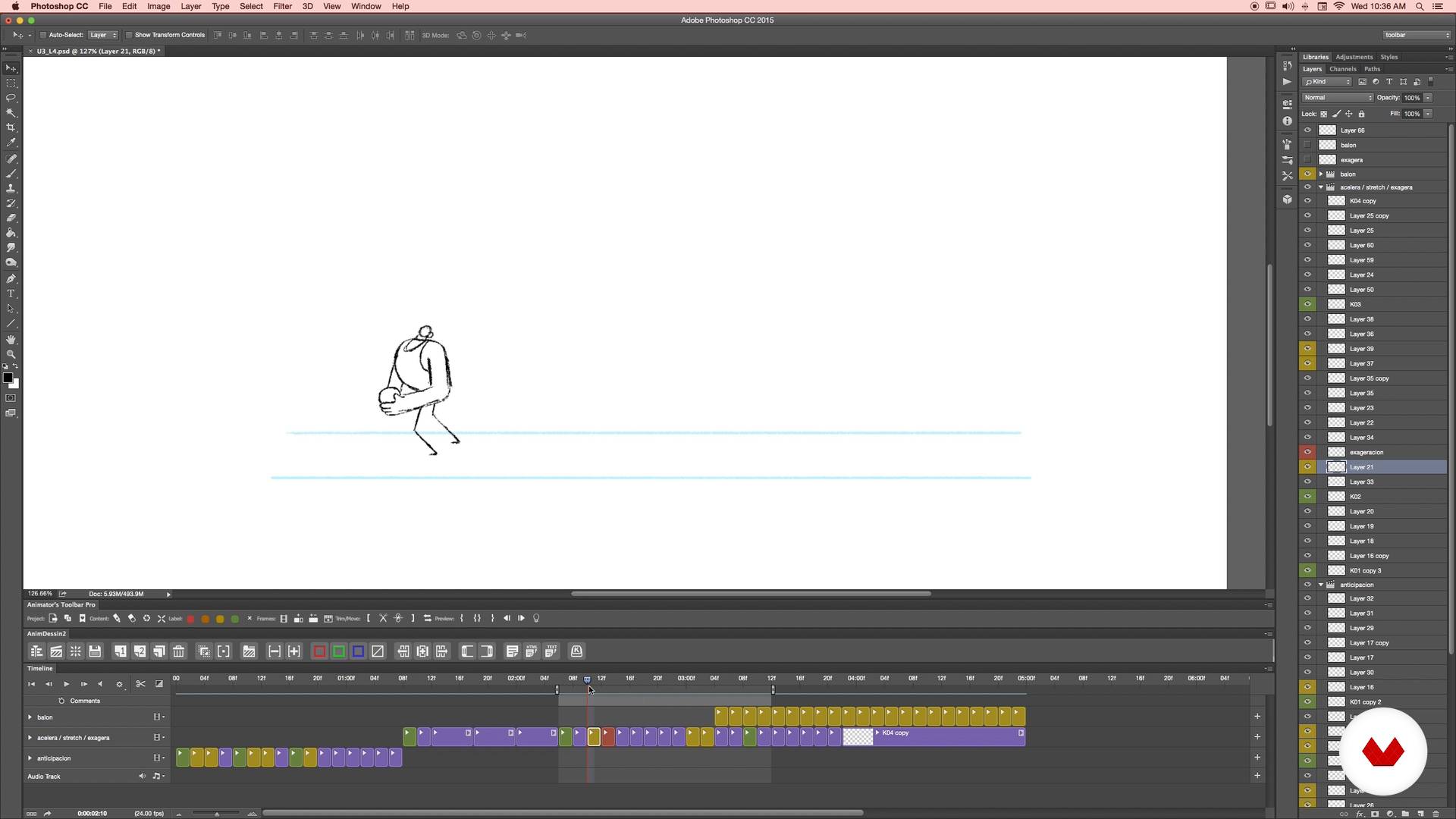This screenshot has height=819, width=1456.
Task: Open the toolbar workspace dropdown
Action: pyautogui.click(x=1417, y=35)
